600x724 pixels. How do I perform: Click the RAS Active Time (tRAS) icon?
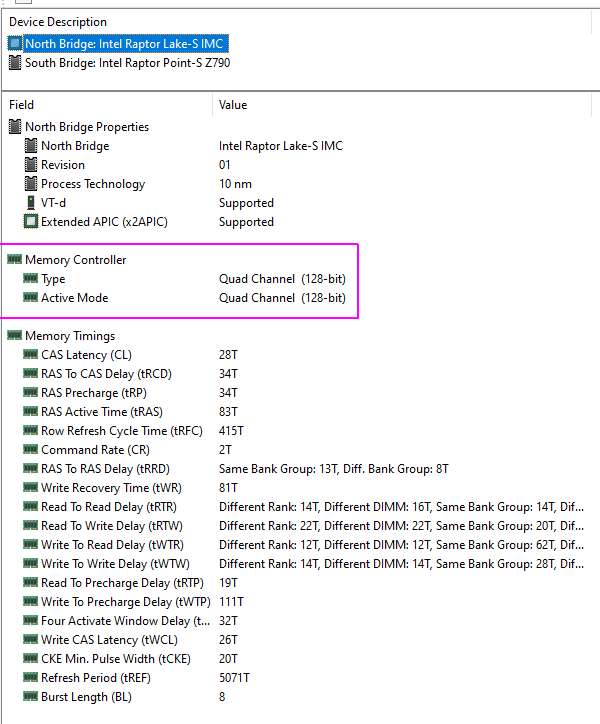[x=30, y=411]
